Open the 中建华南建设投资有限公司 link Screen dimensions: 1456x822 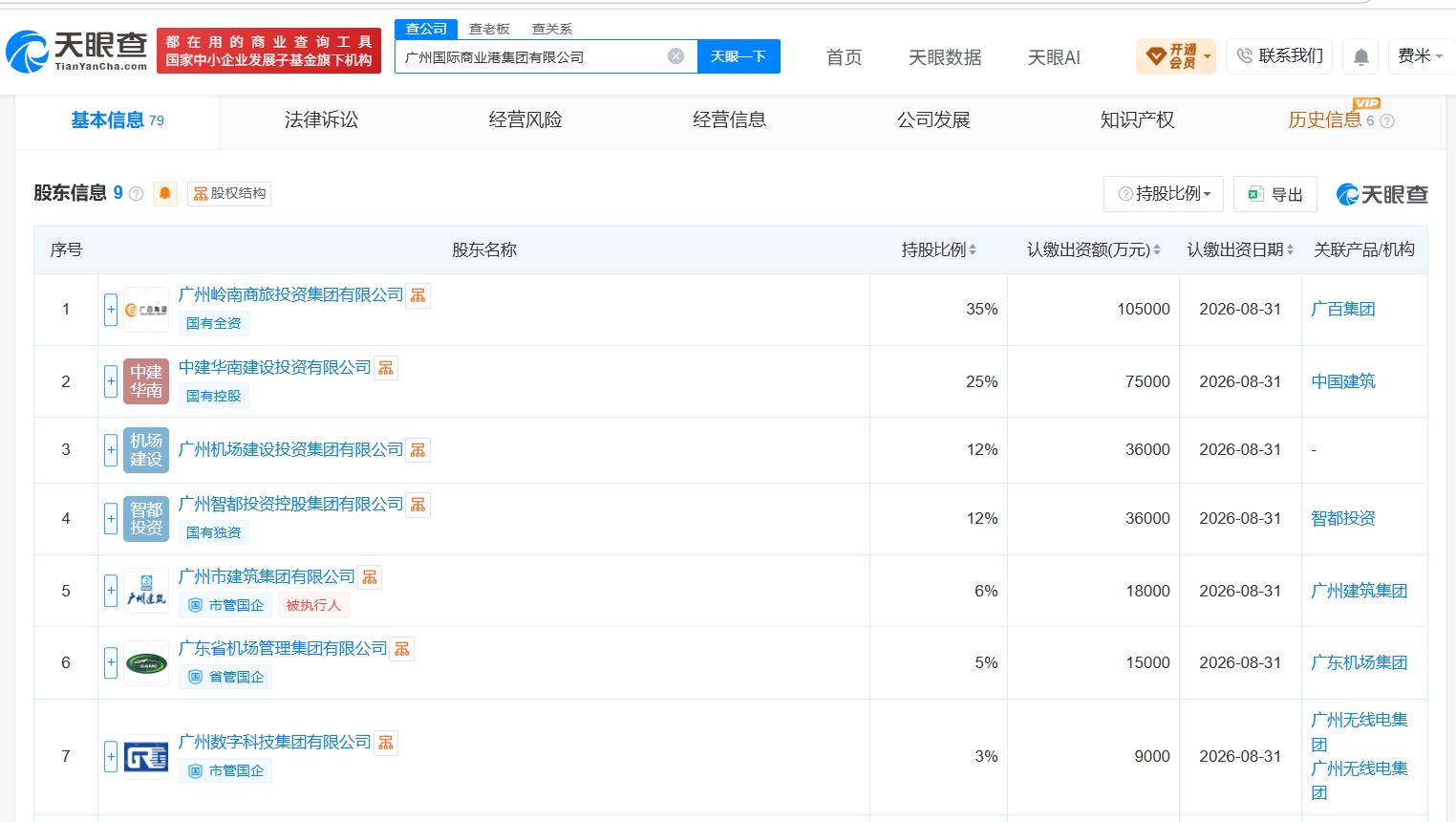[275, 368]
